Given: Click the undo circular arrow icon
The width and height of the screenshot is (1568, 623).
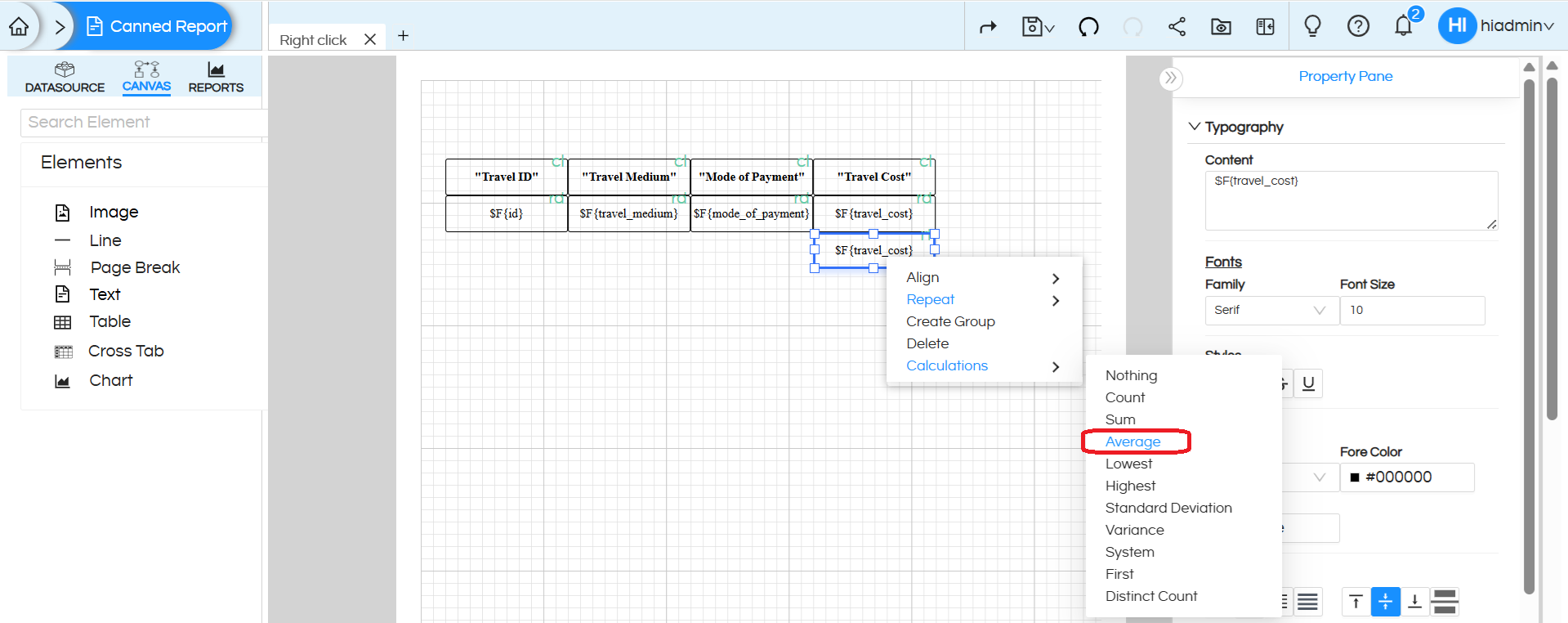Looking at the screenshot, I should pyautogui.click(x=1088, y=27).
